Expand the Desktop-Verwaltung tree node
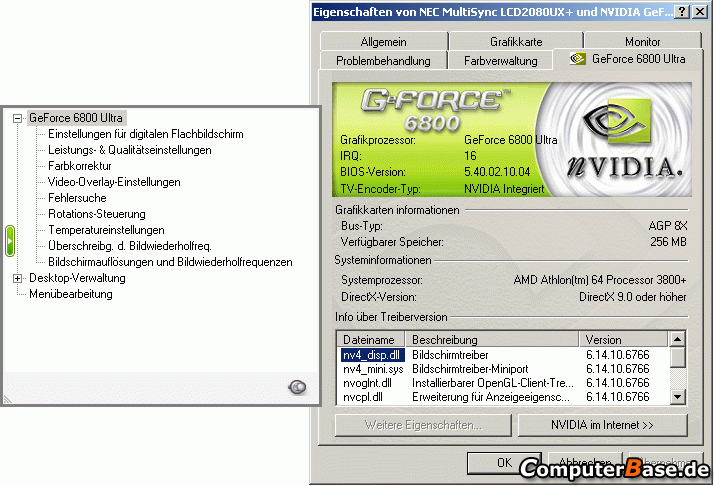The image size is (714, 486). [17, 278]
